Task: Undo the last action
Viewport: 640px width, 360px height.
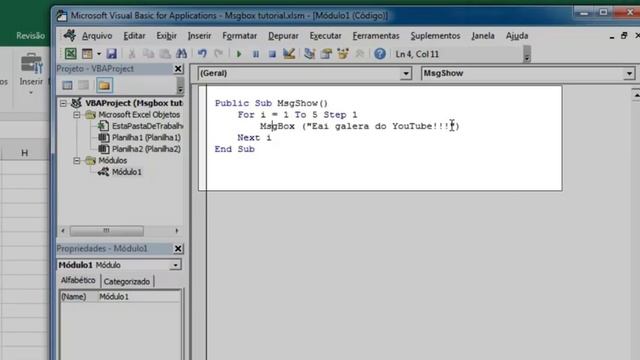Action: pyautogui.click(x=202, y=53)
